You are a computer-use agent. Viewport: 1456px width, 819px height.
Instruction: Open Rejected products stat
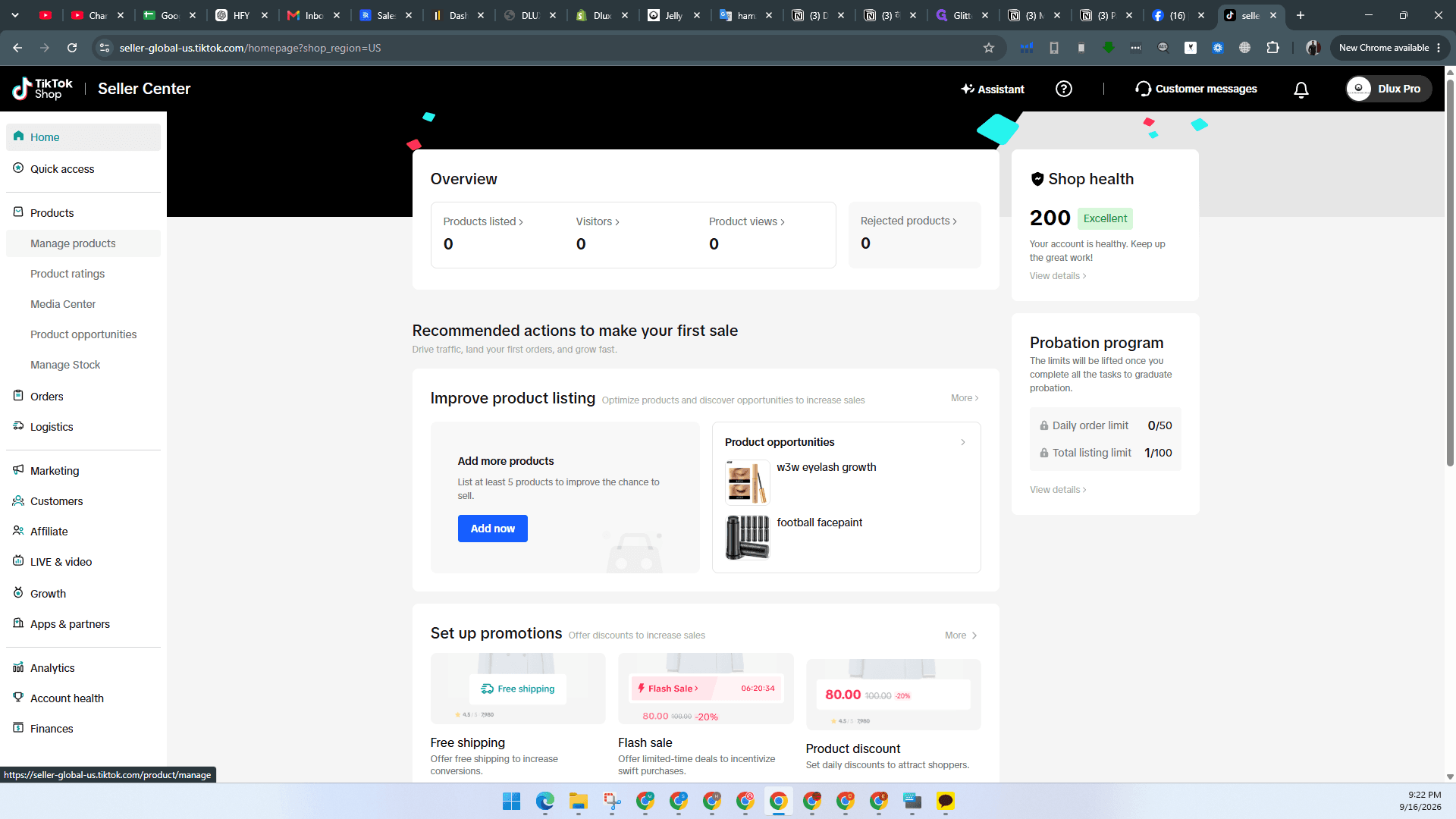[x=908, y=221]
